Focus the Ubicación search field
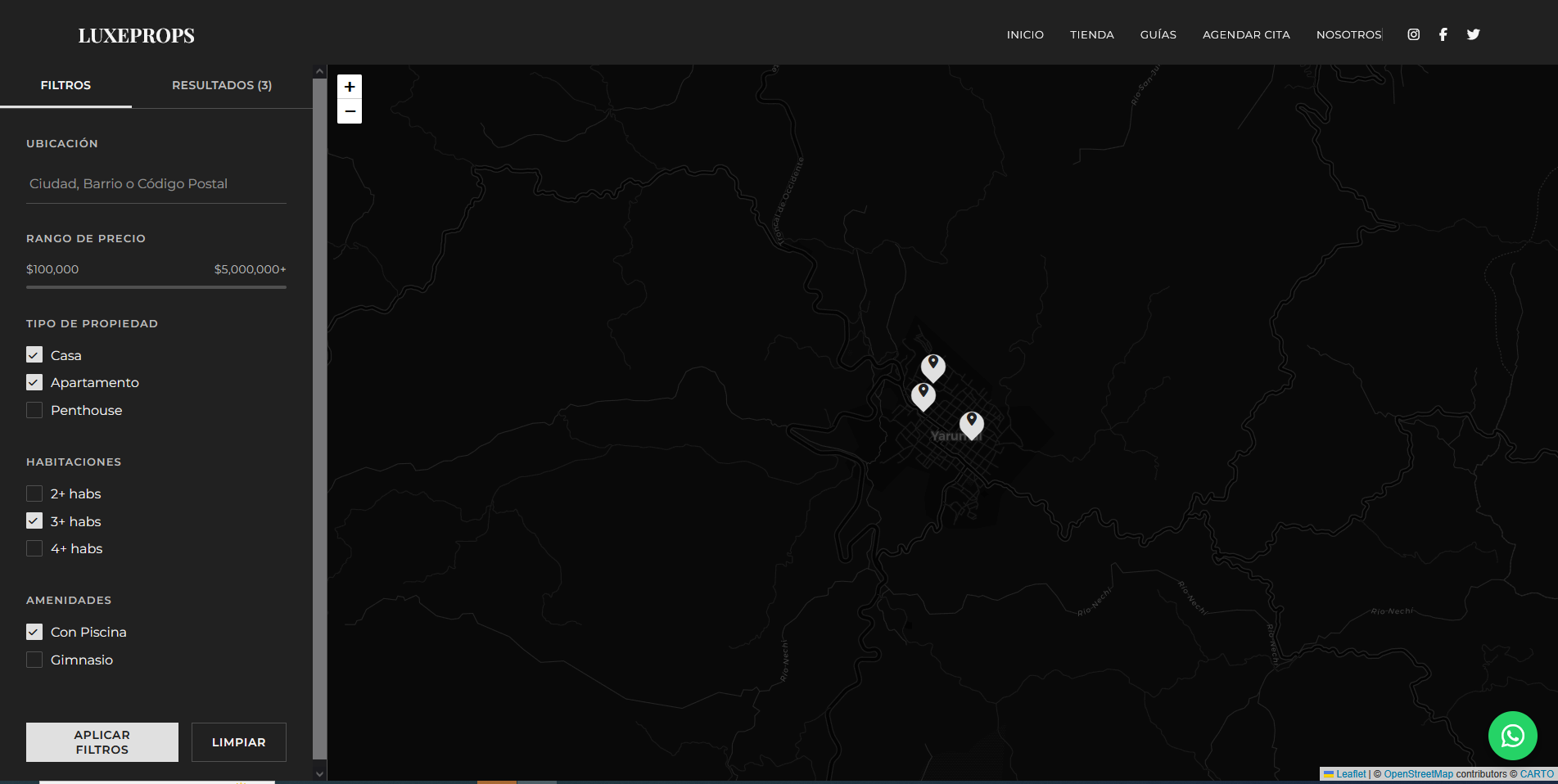Image resolution: width=1558 pixels, height=784 pixels. pos(156,184)
